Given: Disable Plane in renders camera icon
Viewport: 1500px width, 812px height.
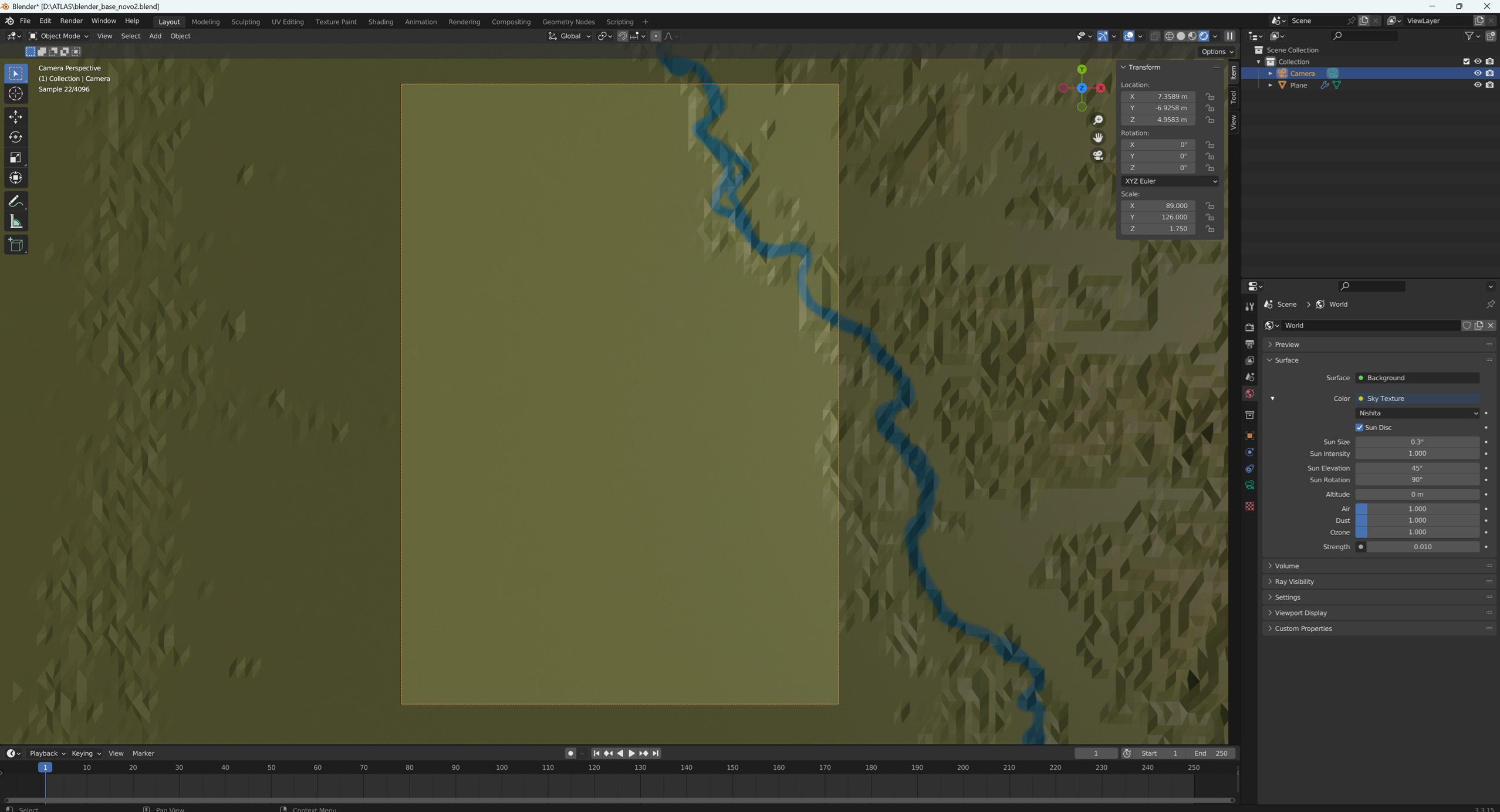Looking at the screenshot, I should click(1489, 85).
